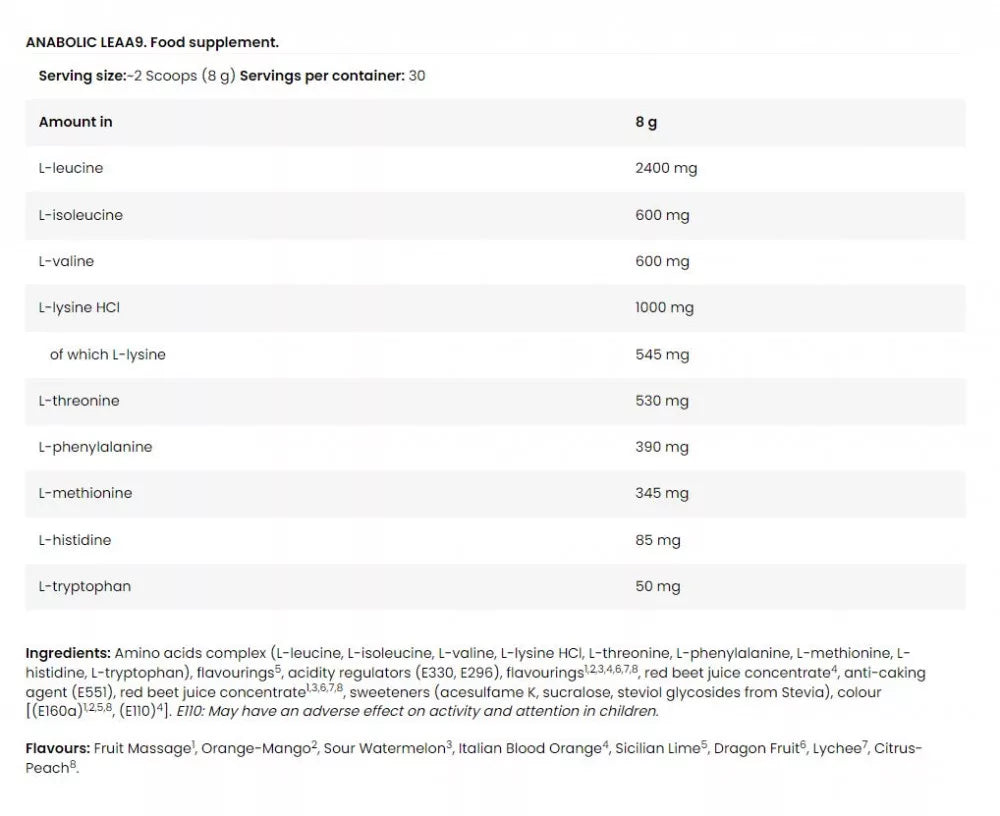
Task: Click the L-phenylalanine row label
Action: [x=96, y=447]
